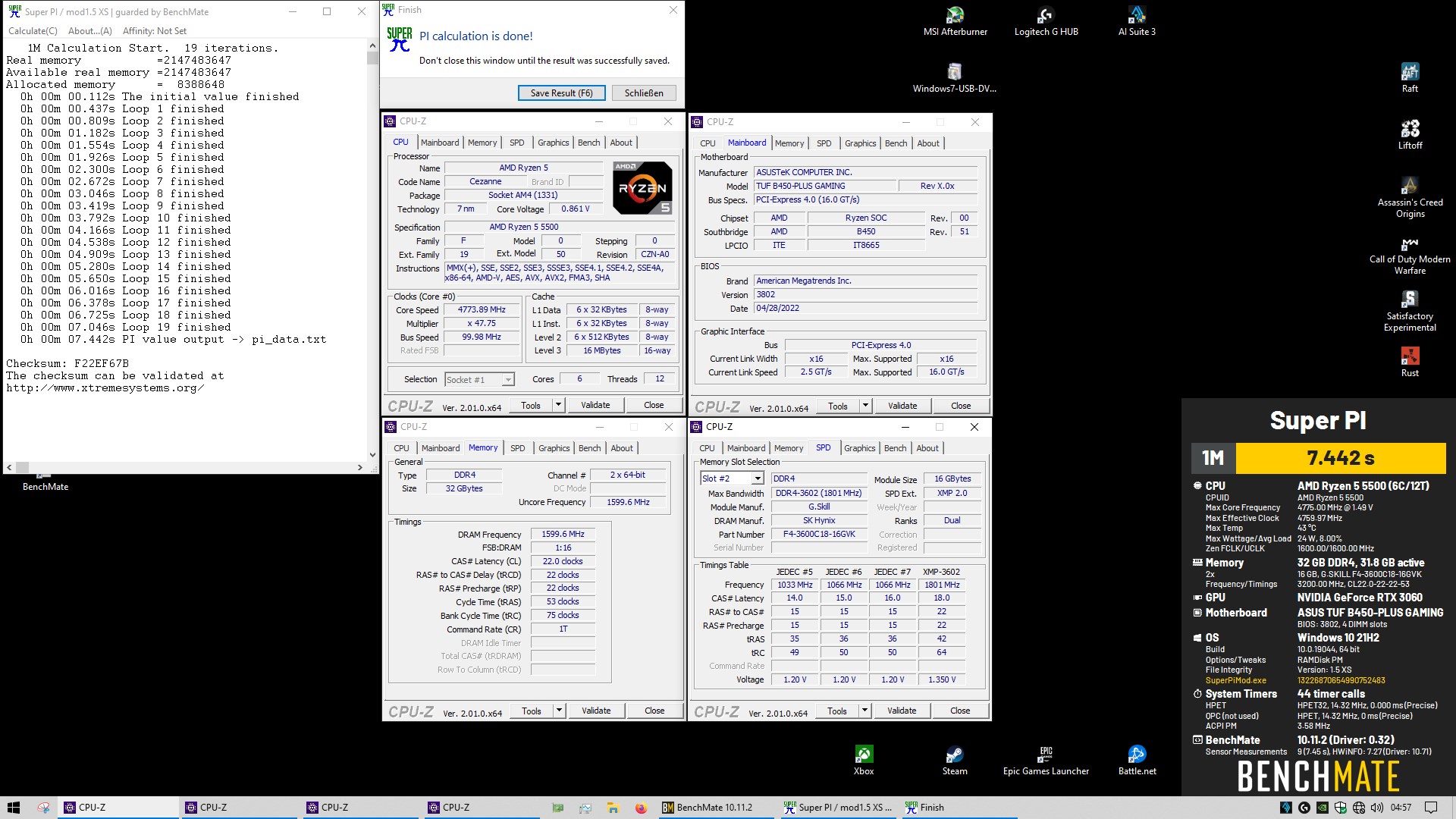
Task: Click Affinity: Not Set in Super PI
Action: [x=155, y=31]
